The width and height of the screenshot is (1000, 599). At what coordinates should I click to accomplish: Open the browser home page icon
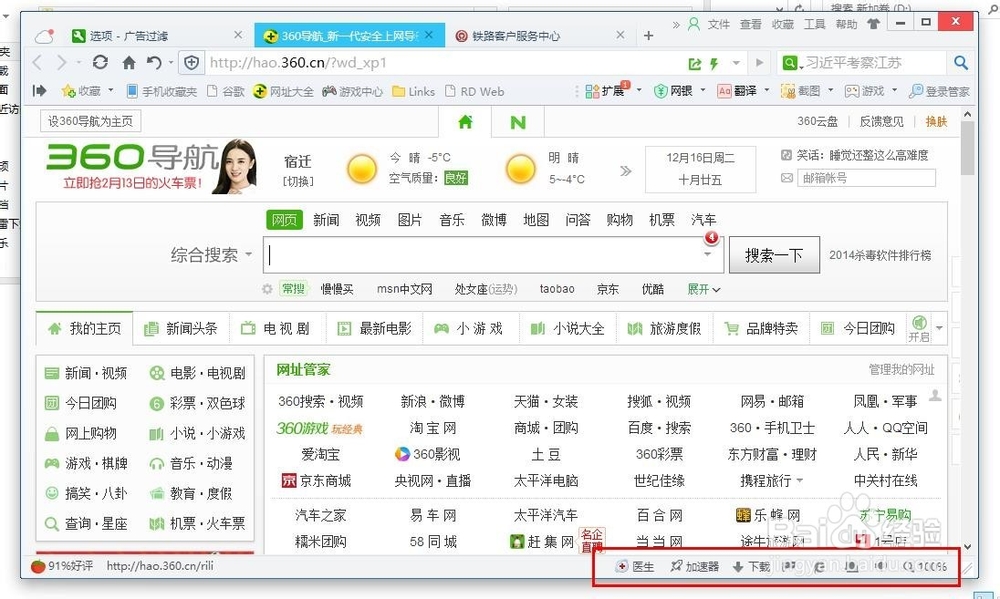[129, 63]
